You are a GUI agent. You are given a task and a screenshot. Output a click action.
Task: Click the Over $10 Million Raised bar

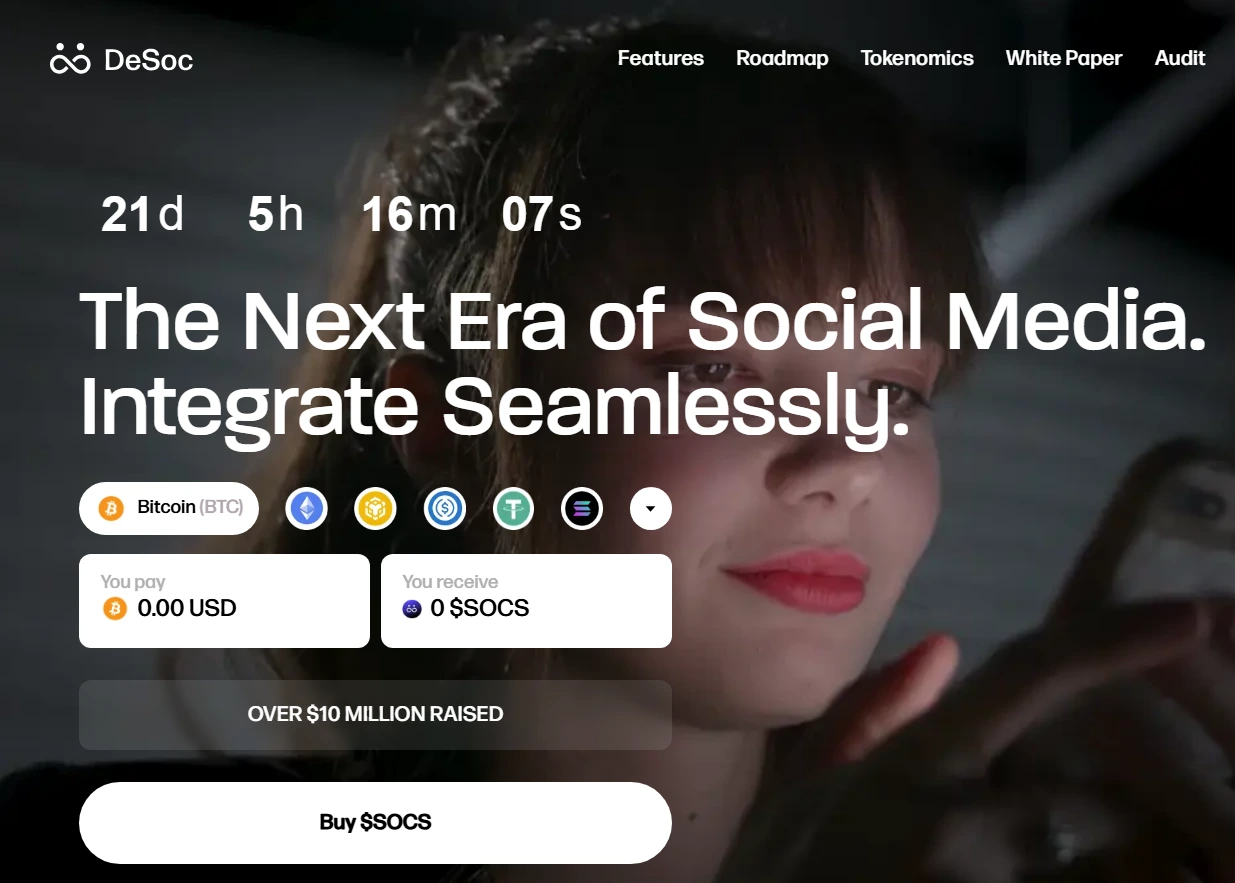click(x=375, y=715)
